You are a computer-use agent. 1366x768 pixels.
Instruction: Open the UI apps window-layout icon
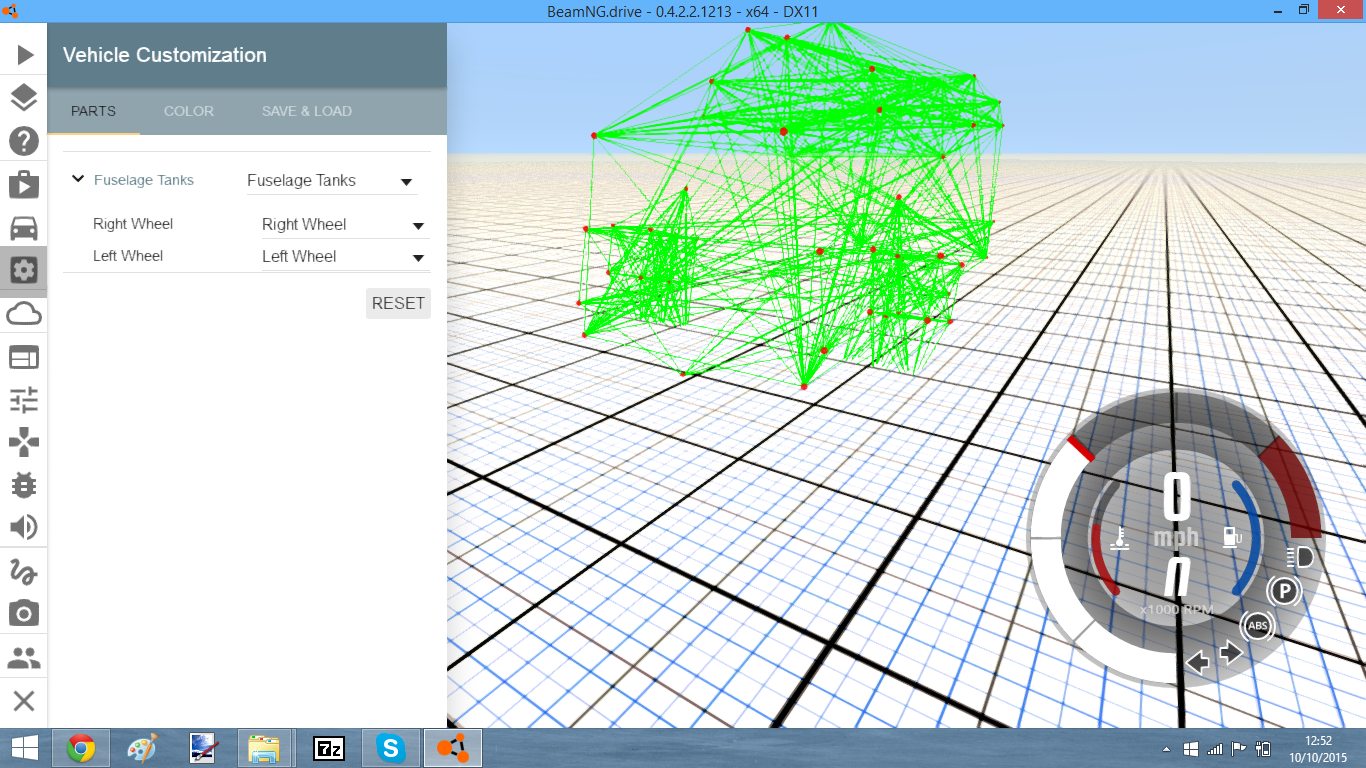click(x=24, y=357)
